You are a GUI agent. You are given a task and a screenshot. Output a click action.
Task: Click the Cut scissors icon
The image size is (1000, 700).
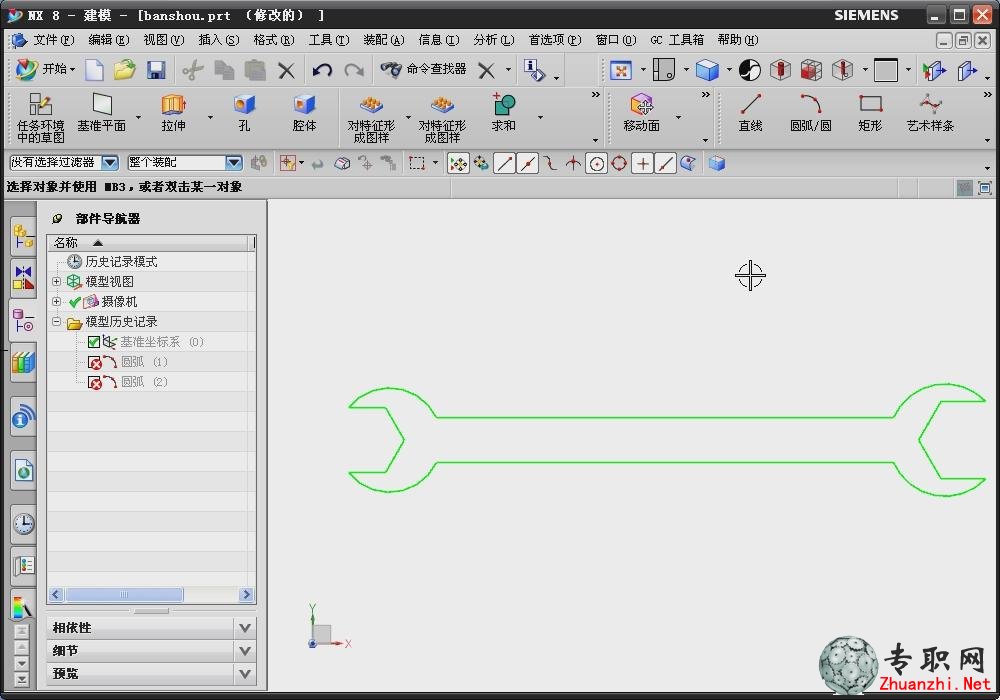point(192,70)
